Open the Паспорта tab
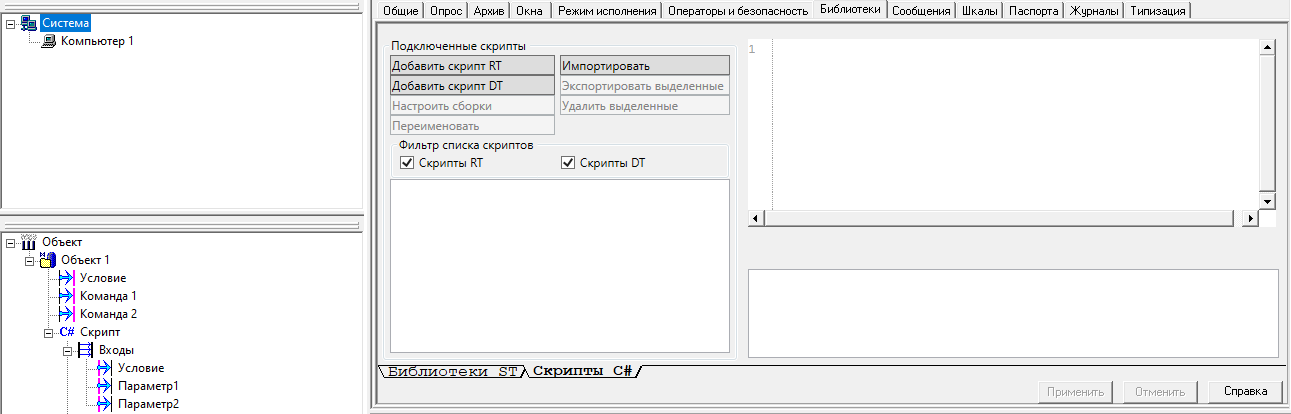This screenshot has height=414, width=1291. tap(1033, 11)
